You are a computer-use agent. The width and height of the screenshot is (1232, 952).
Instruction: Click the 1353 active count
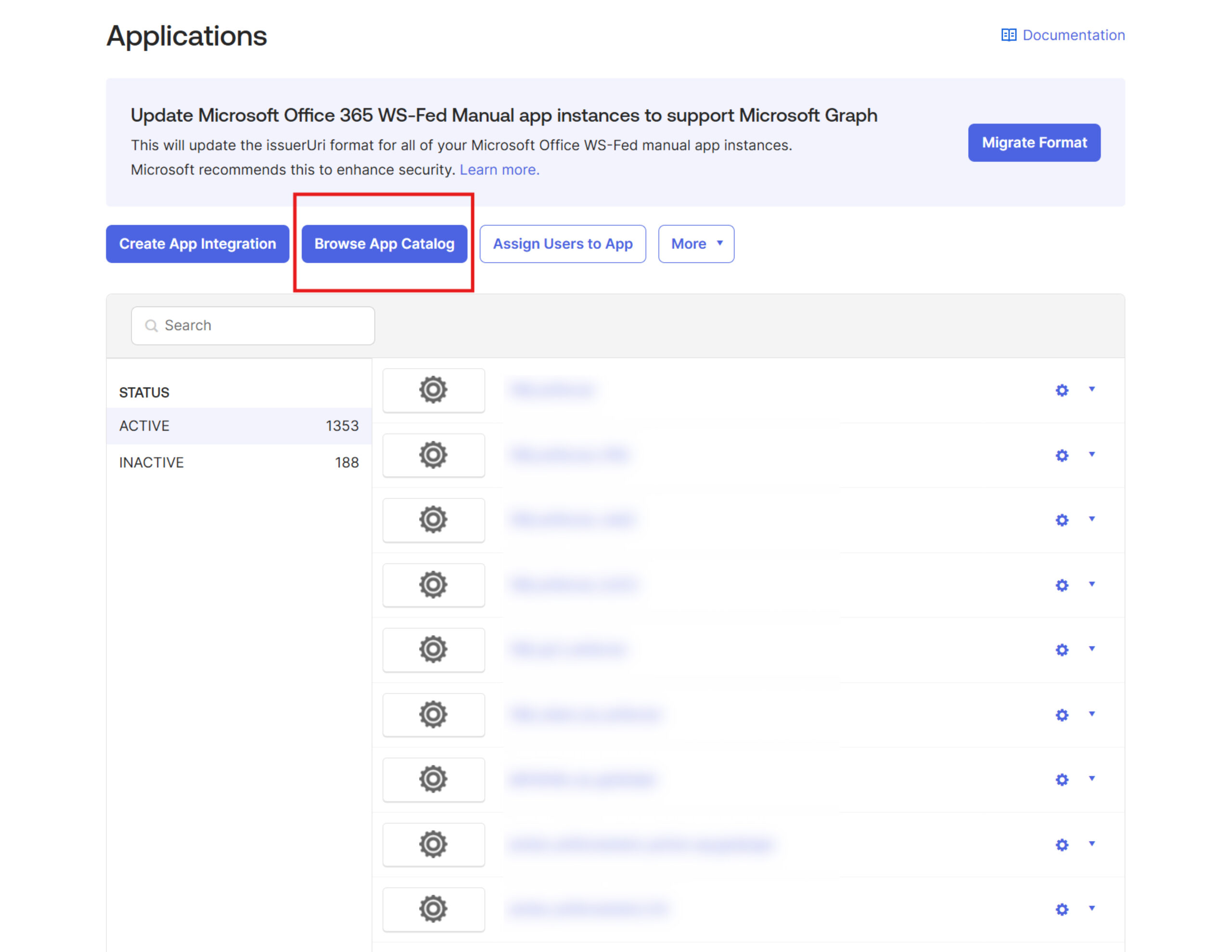click(x=342, y=425)
